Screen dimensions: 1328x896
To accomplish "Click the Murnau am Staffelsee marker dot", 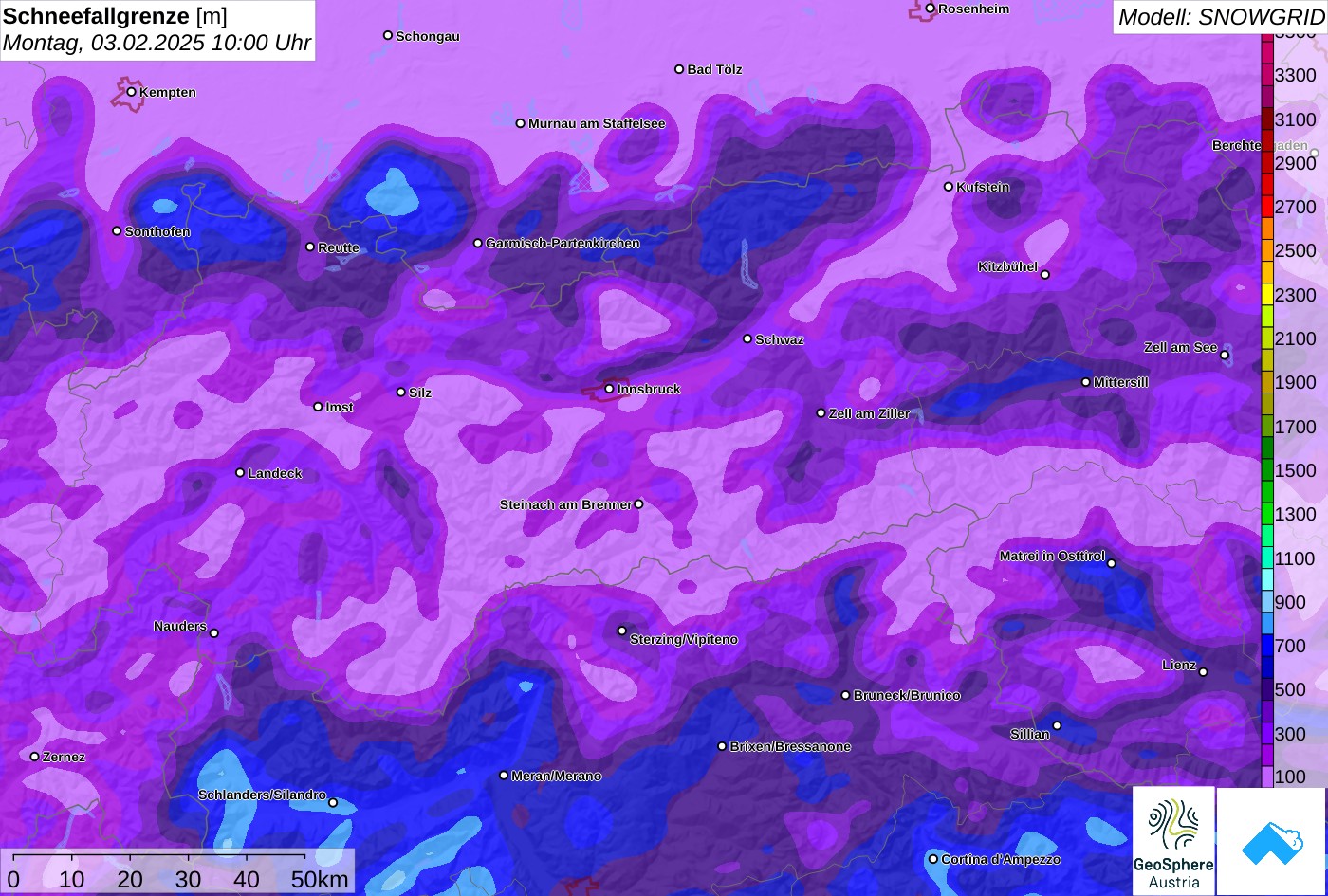I will [x=520, y=123].
